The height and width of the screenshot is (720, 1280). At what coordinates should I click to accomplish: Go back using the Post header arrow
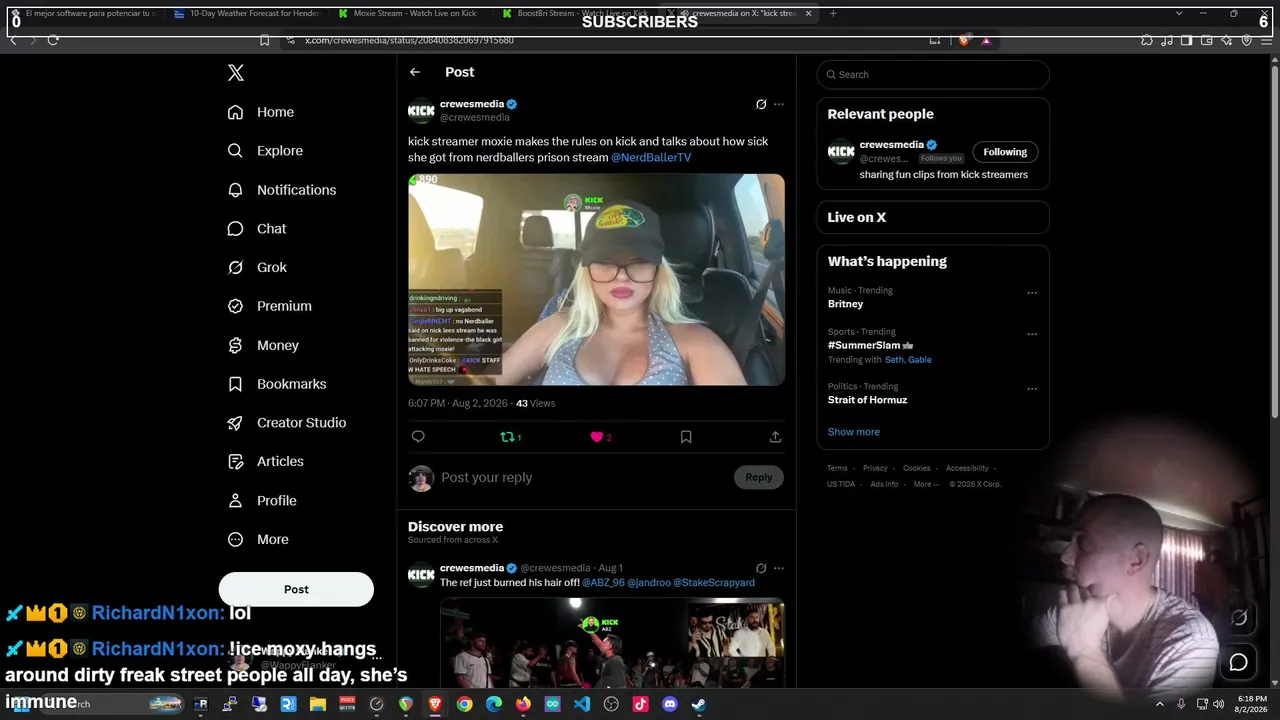[x=415, y=72]
